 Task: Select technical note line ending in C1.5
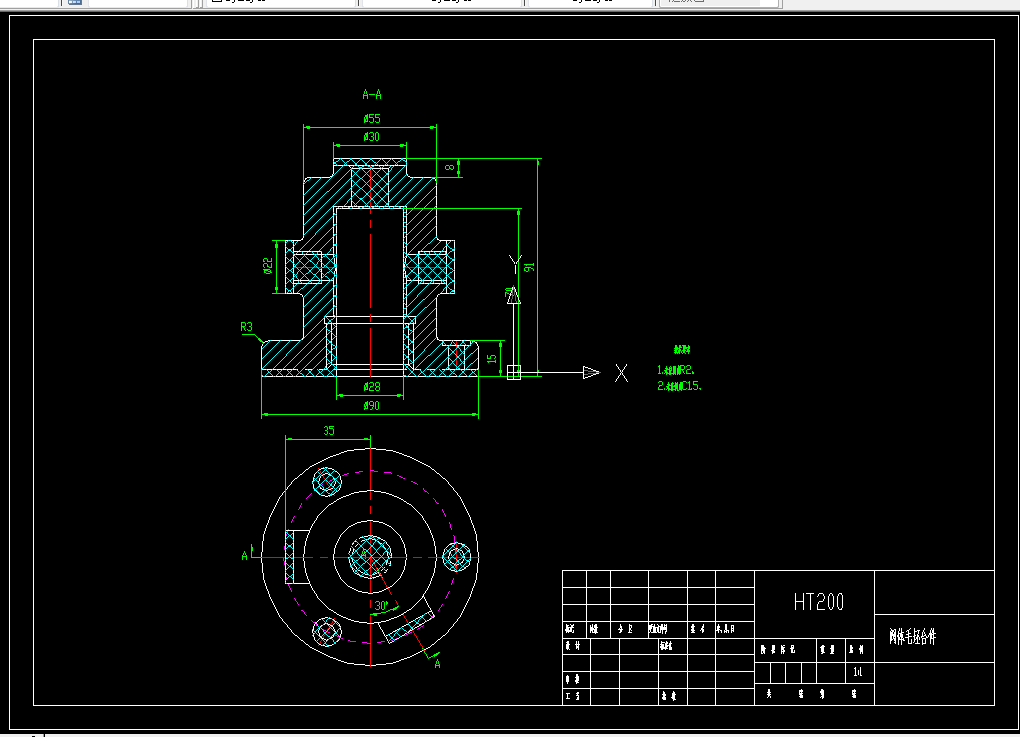coord(678,386)
